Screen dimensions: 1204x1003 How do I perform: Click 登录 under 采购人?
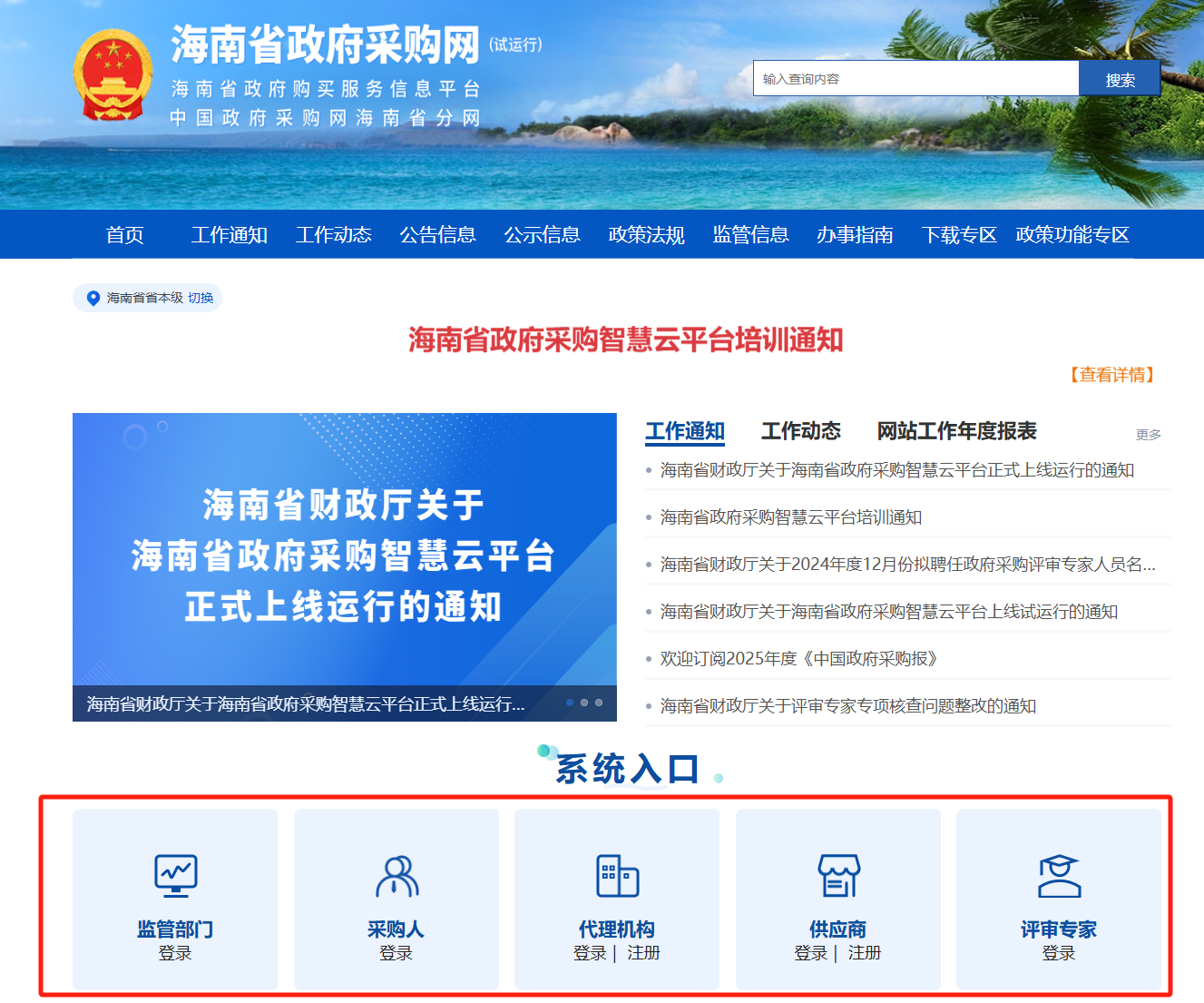[x=396, y=953]
